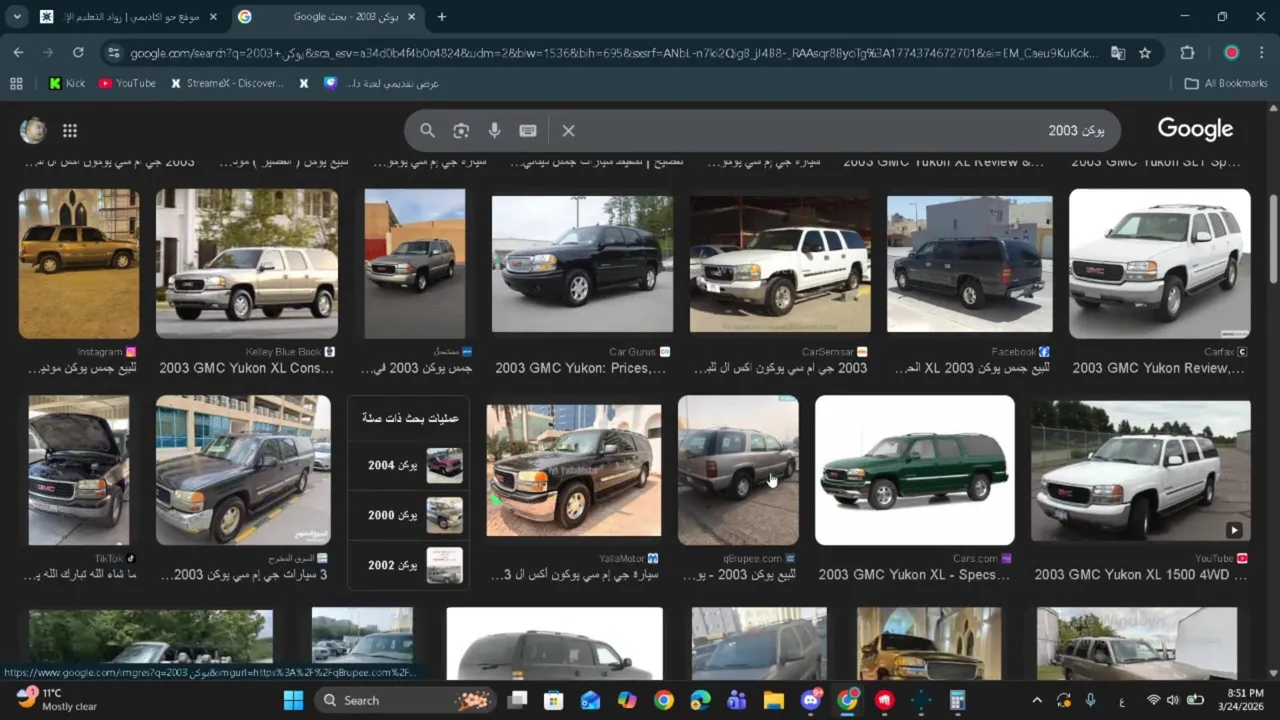Open a new browser tab

coord(442,17)
